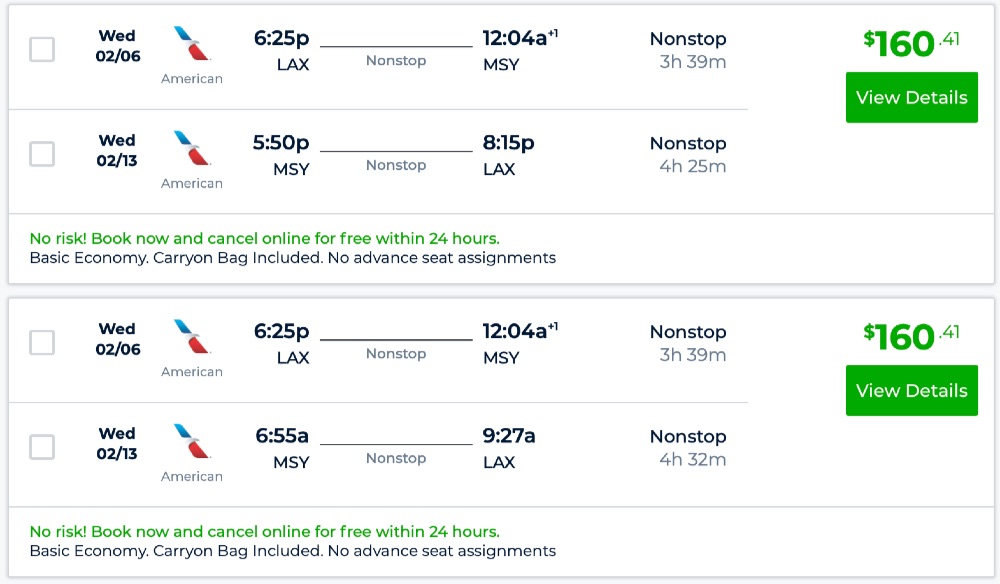Viewport: 1000px width, 584px height.
Task: Click American logo on second card's 6:25p departure
Action: pyautogui.click(x=192, y=337)
